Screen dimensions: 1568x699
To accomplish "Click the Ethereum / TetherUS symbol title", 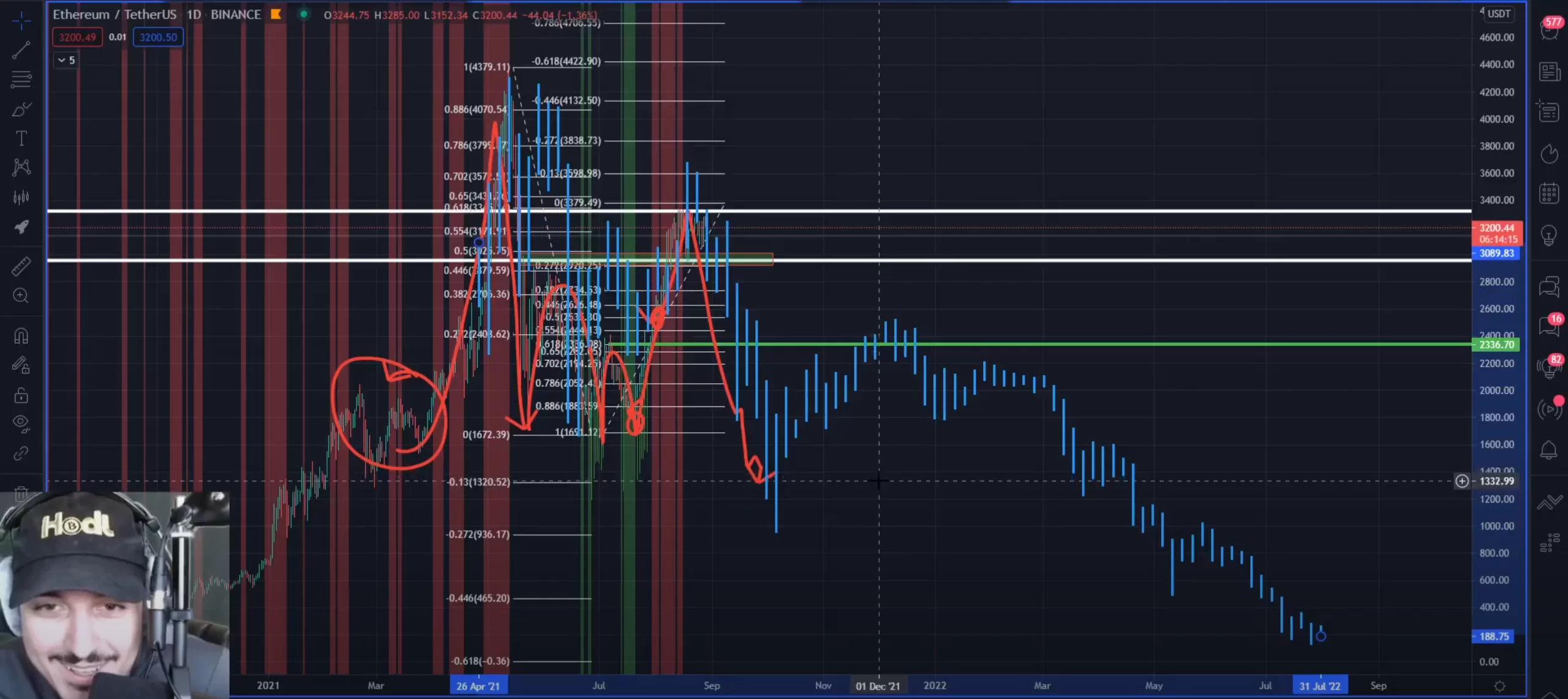I will [115, 14].
